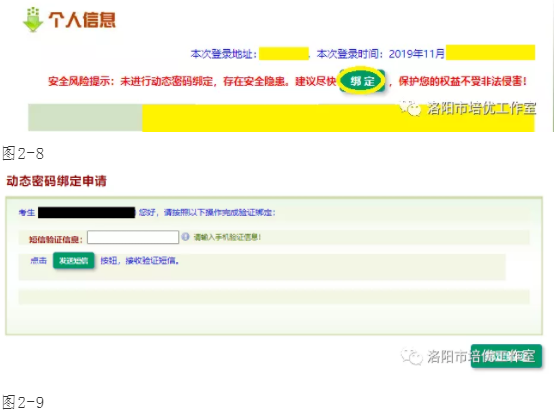Click the circled 绑定 button
The width and height of the screenshot is (556, 414).
362,81
